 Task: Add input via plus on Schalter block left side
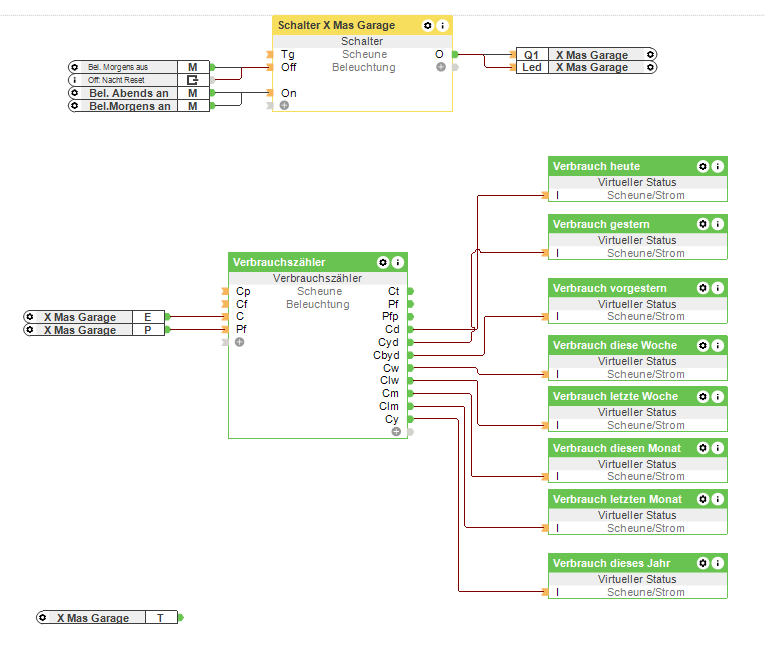pyautogui.click(x=284, y=105)
